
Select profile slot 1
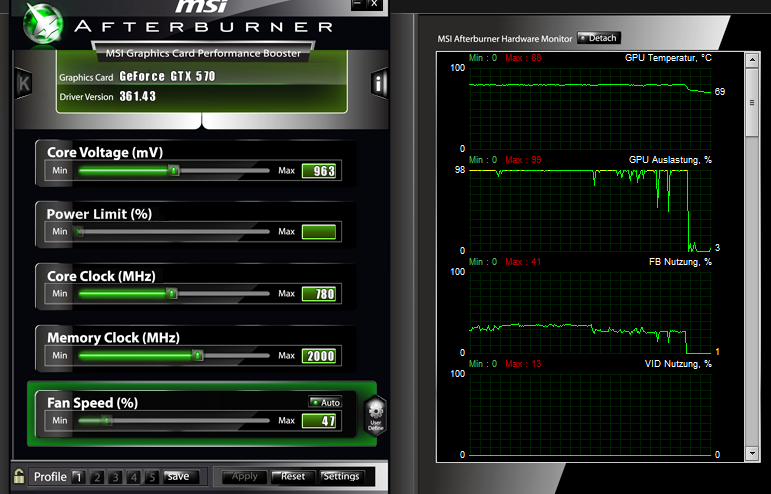(78, 477)
